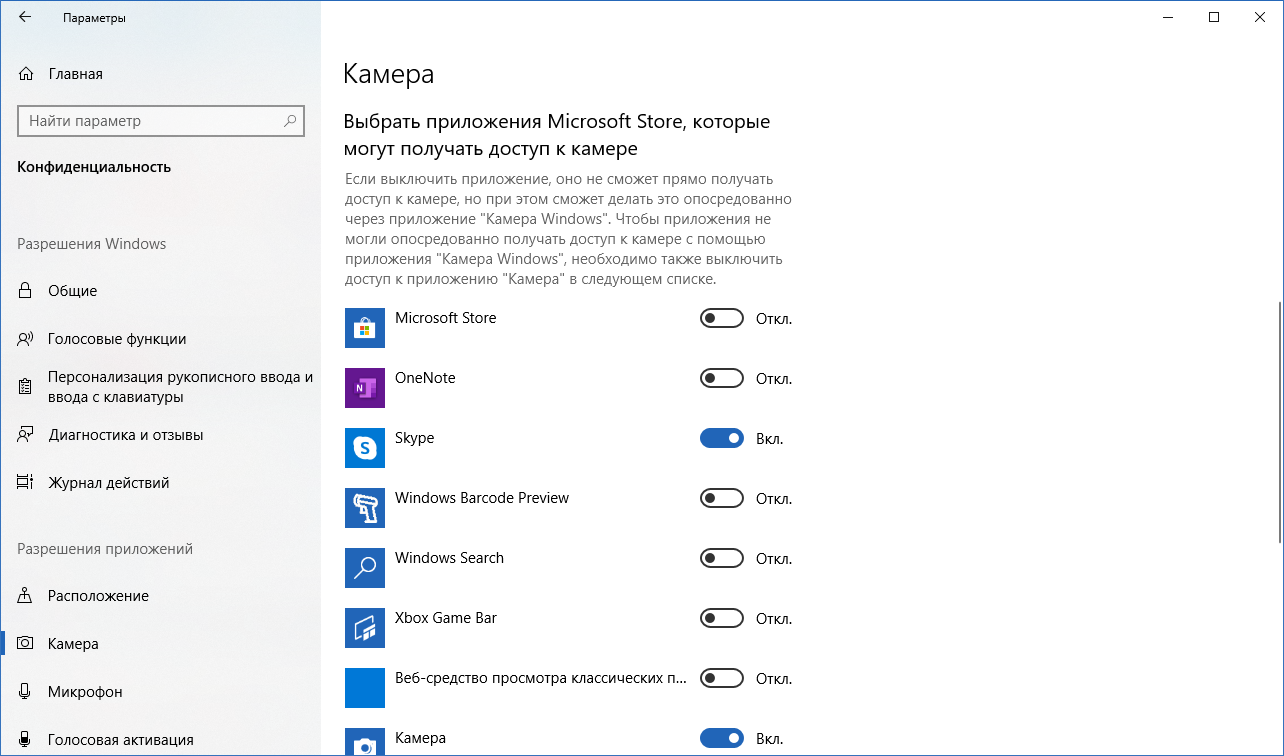This screenshot has width=1284, height=756.
Task: Maximize the Параметры window
Action: click(1214, 18)
